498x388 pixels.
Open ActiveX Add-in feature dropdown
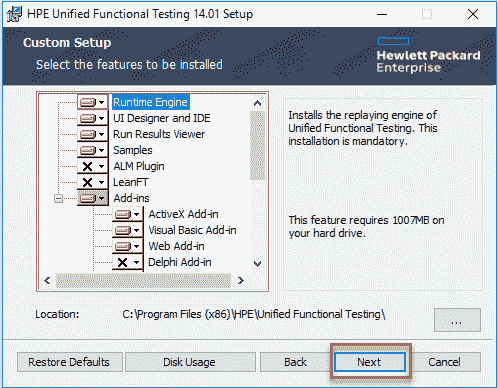pyautogui.click(x=128, y=214)
